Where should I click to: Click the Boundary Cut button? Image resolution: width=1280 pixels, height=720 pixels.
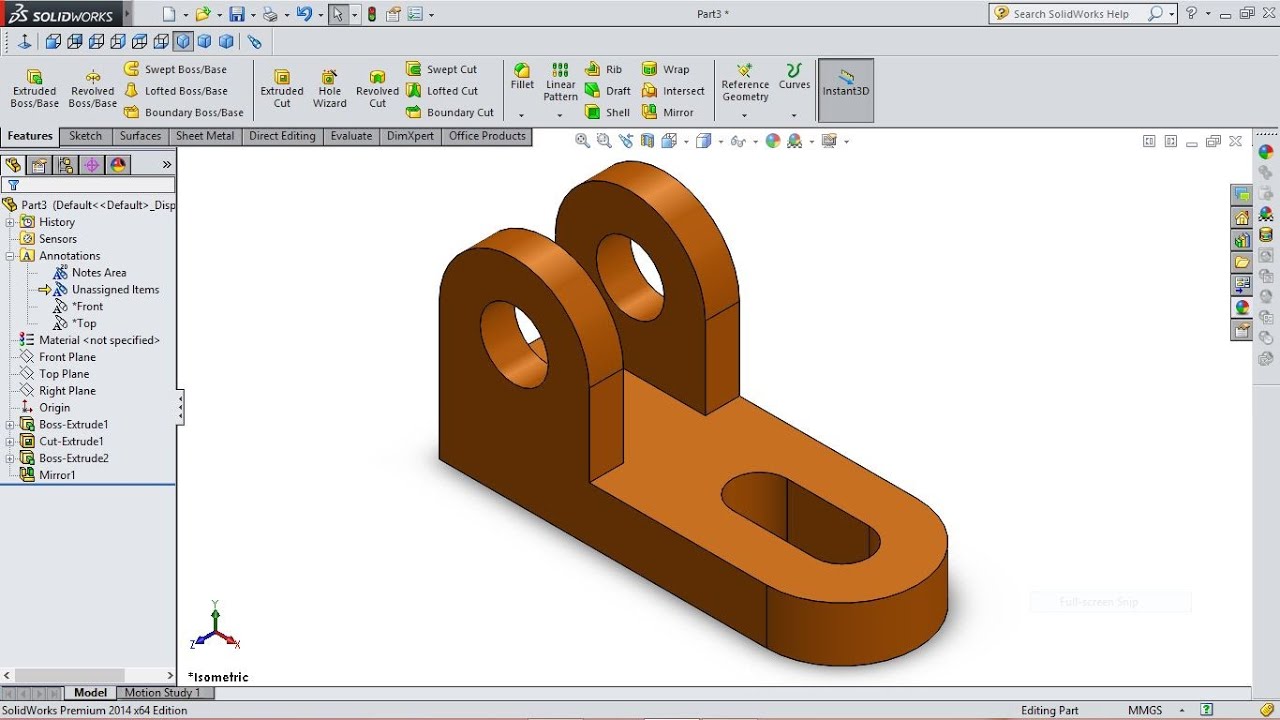click(450, 112)
